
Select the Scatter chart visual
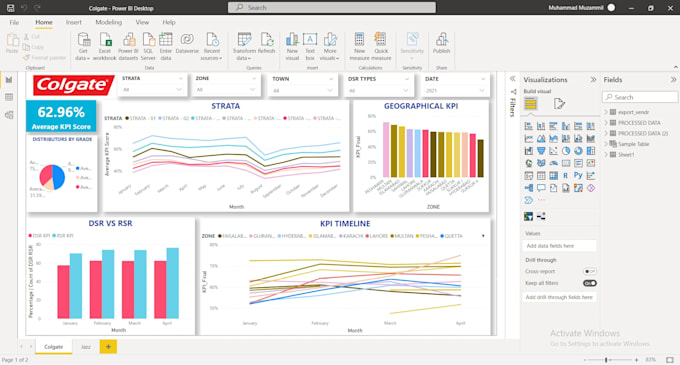tap(553, 151)
